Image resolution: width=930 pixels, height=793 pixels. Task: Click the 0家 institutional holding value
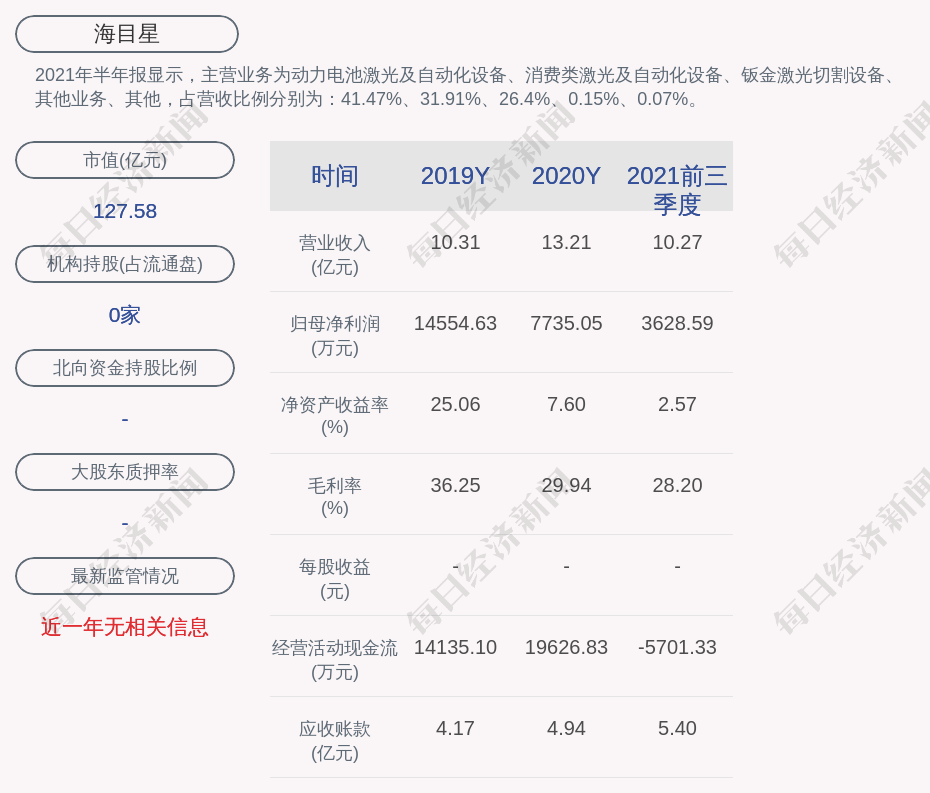click(125, 315)
